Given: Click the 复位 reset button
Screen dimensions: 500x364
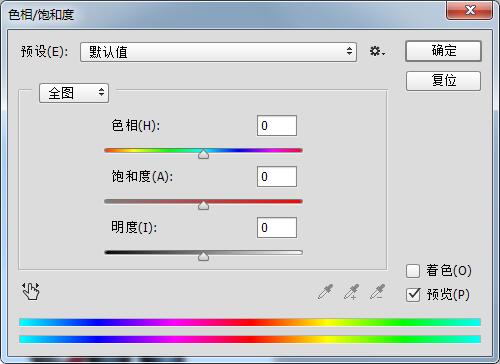Looking at the screenshot, I should tap(443, 81).
